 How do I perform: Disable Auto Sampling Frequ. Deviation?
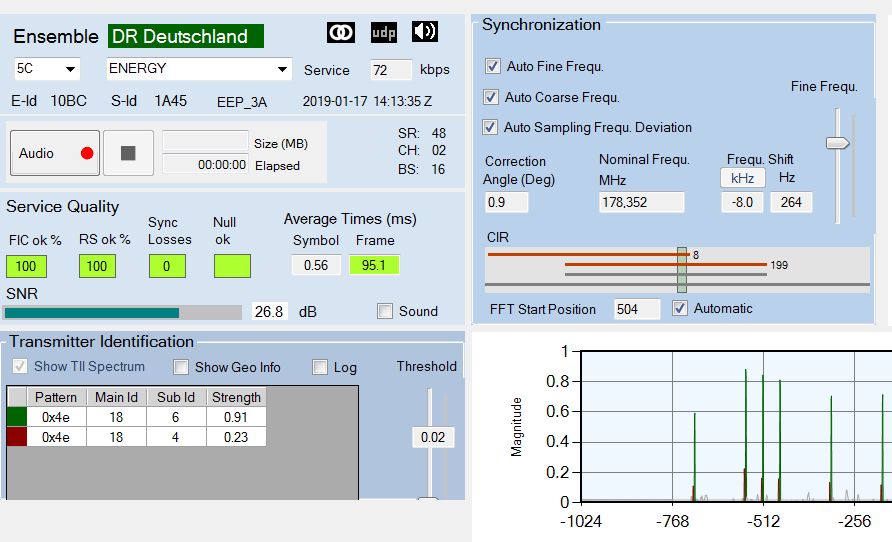492,127
